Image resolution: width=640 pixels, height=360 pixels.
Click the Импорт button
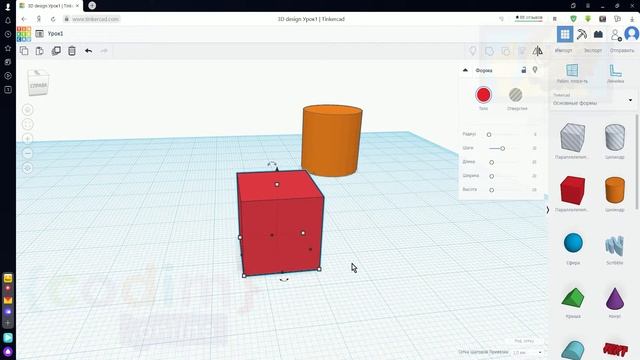(563, 51)
